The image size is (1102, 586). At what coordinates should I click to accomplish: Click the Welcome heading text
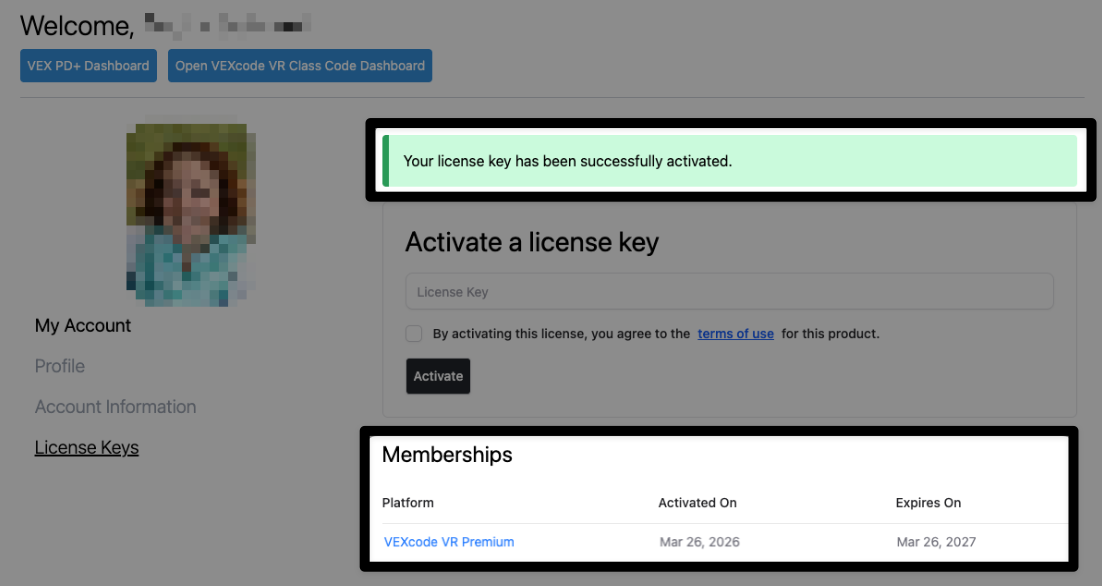(76, 25)
